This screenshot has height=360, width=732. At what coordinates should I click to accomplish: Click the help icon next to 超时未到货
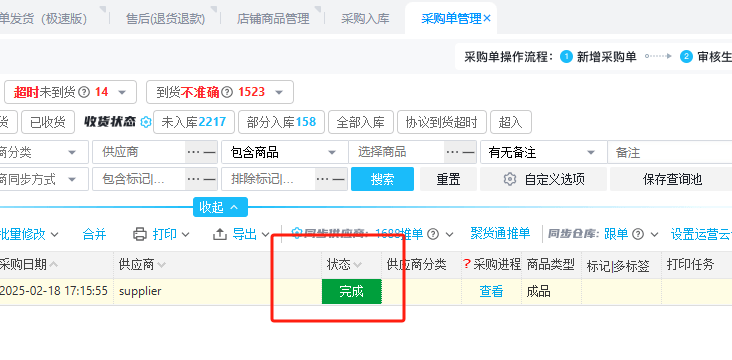(84, 92)
